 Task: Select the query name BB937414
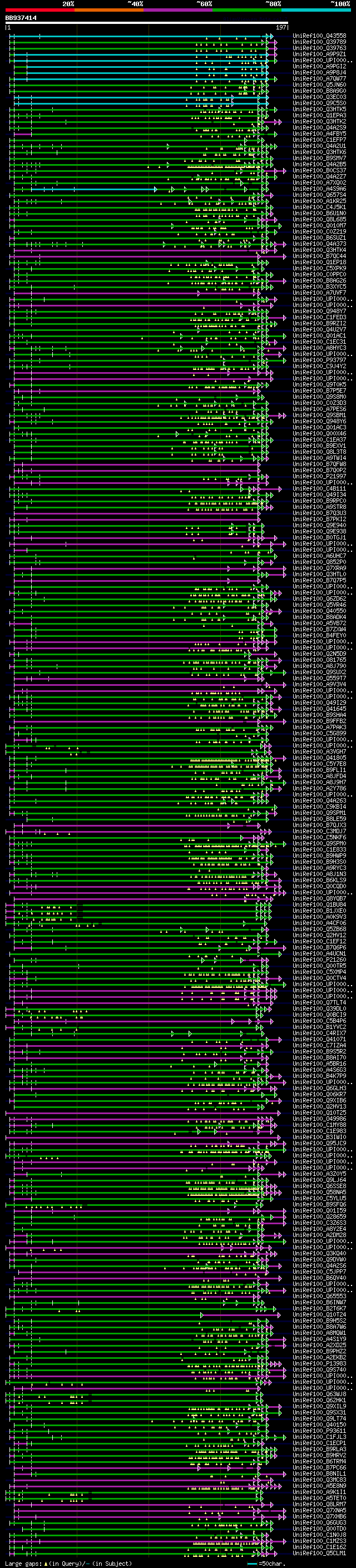click(x=21, y=18)
